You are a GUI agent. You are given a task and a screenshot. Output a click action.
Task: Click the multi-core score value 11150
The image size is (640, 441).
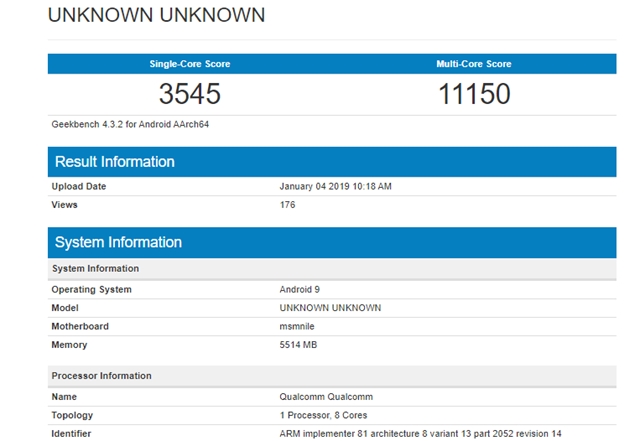474,94
